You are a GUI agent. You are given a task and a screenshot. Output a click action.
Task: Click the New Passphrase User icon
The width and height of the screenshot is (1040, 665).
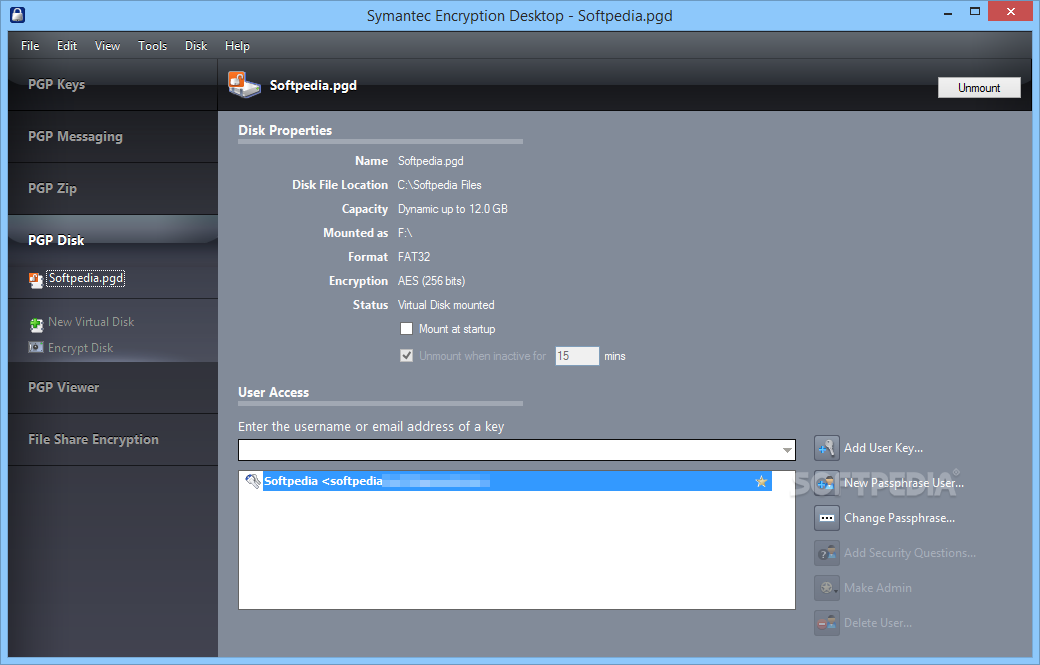826,483
